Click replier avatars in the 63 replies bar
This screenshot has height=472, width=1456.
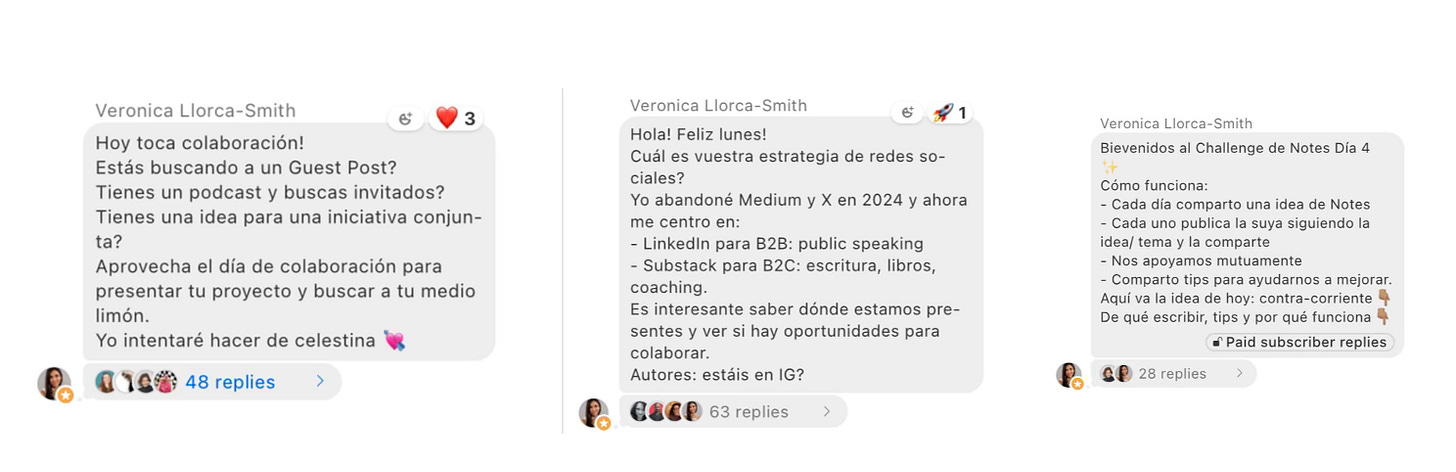point(665,411)
